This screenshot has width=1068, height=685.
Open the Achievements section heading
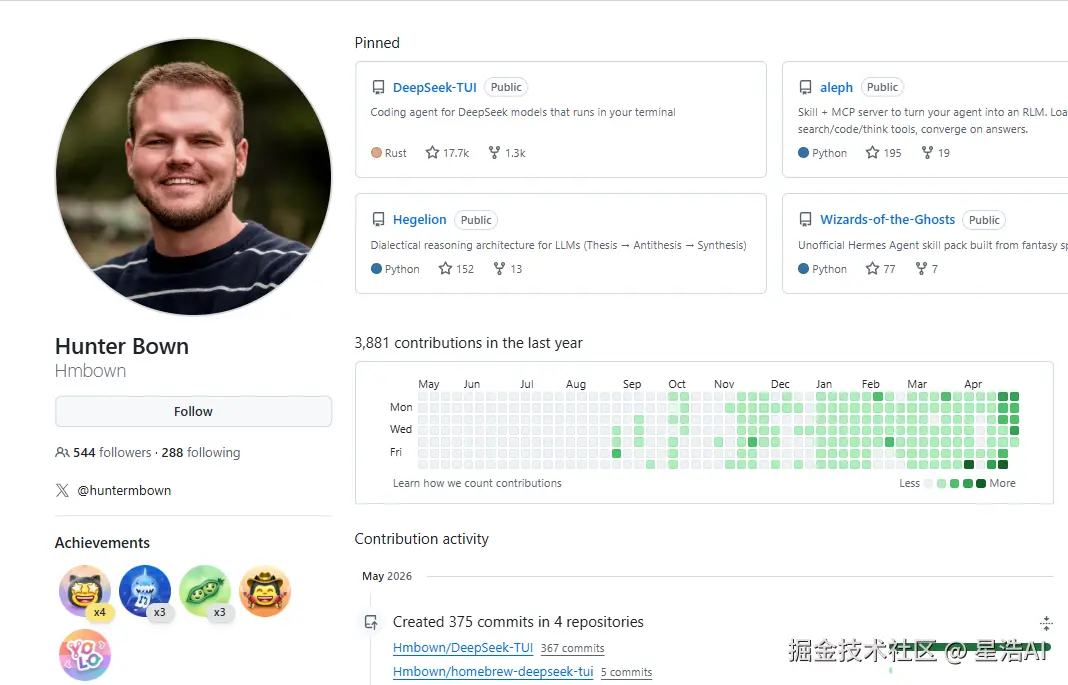[x=102, y=543]
